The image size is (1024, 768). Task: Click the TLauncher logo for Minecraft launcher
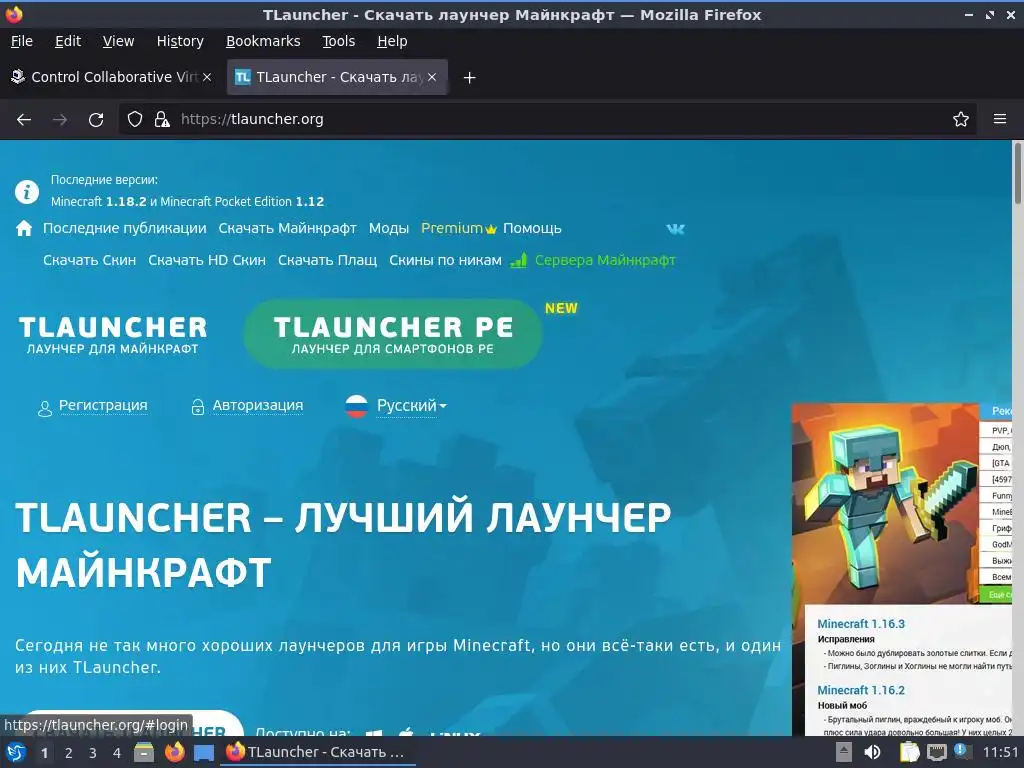(112, 334)
